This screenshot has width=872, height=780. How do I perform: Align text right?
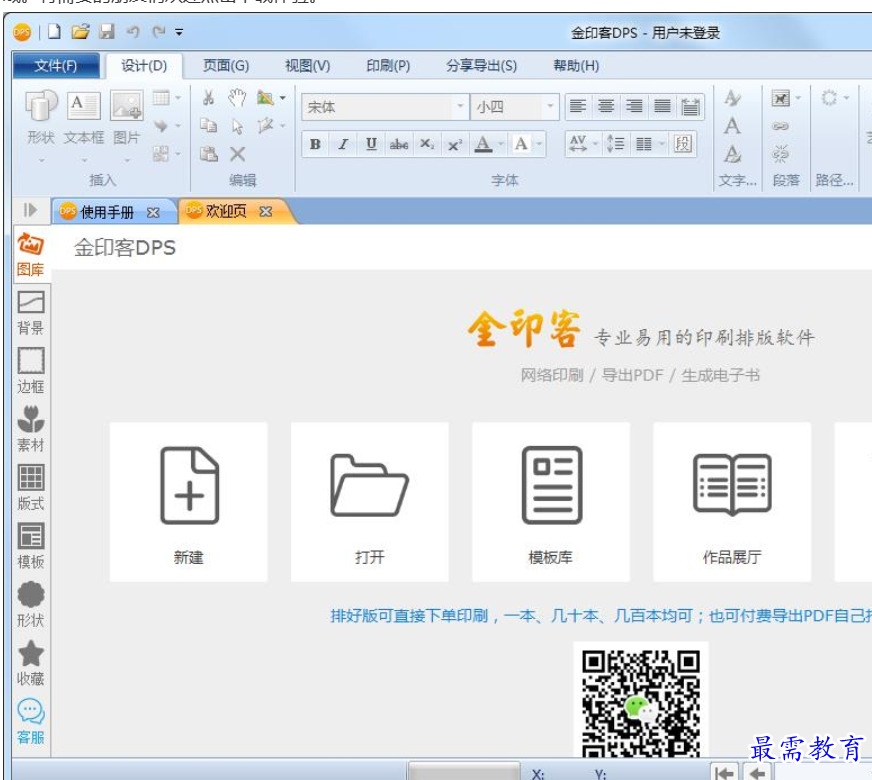pos(634,106)
